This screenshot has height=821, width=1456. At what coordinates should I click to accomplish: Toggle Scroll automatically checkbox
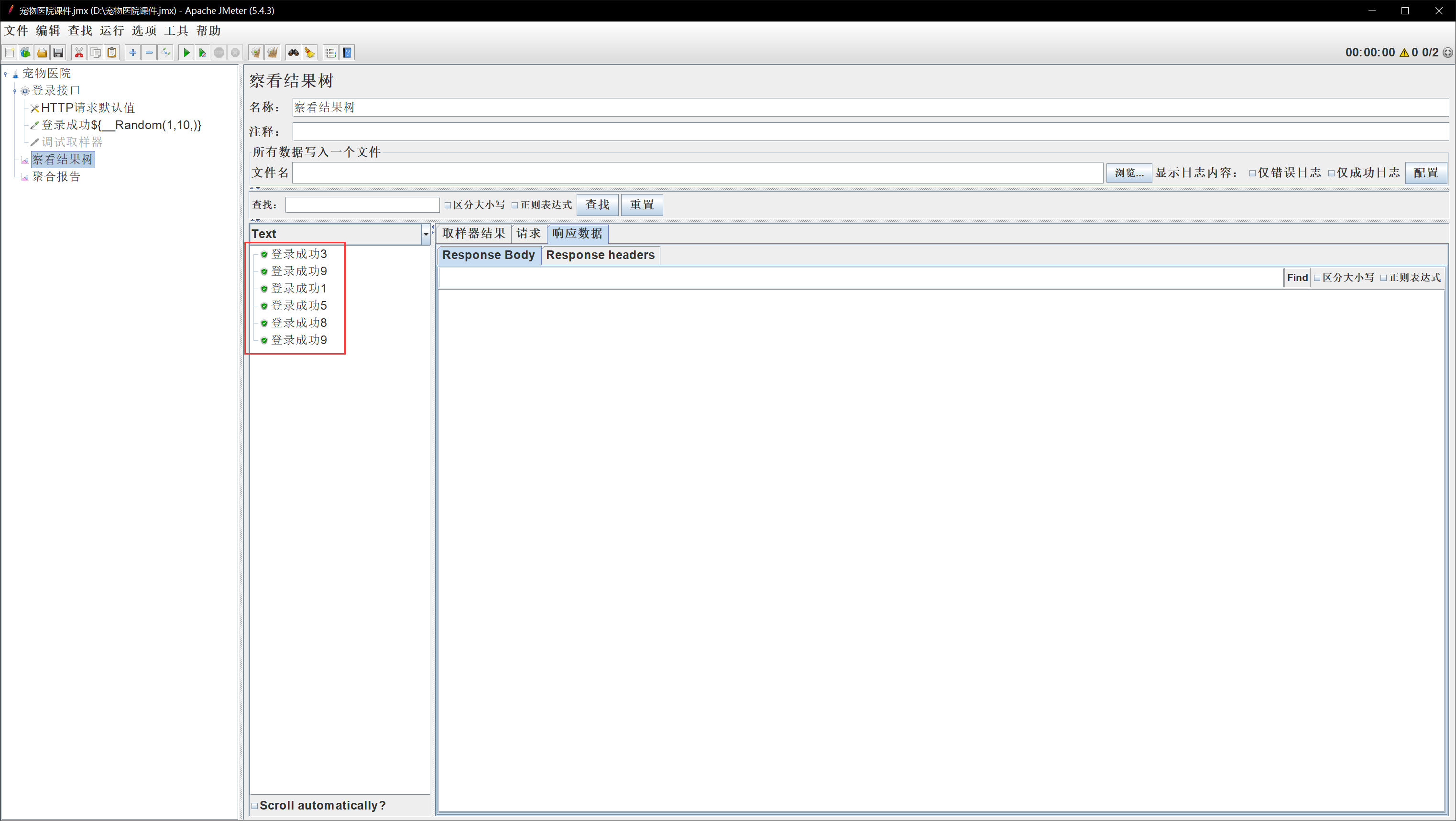(x=255, y=805)
